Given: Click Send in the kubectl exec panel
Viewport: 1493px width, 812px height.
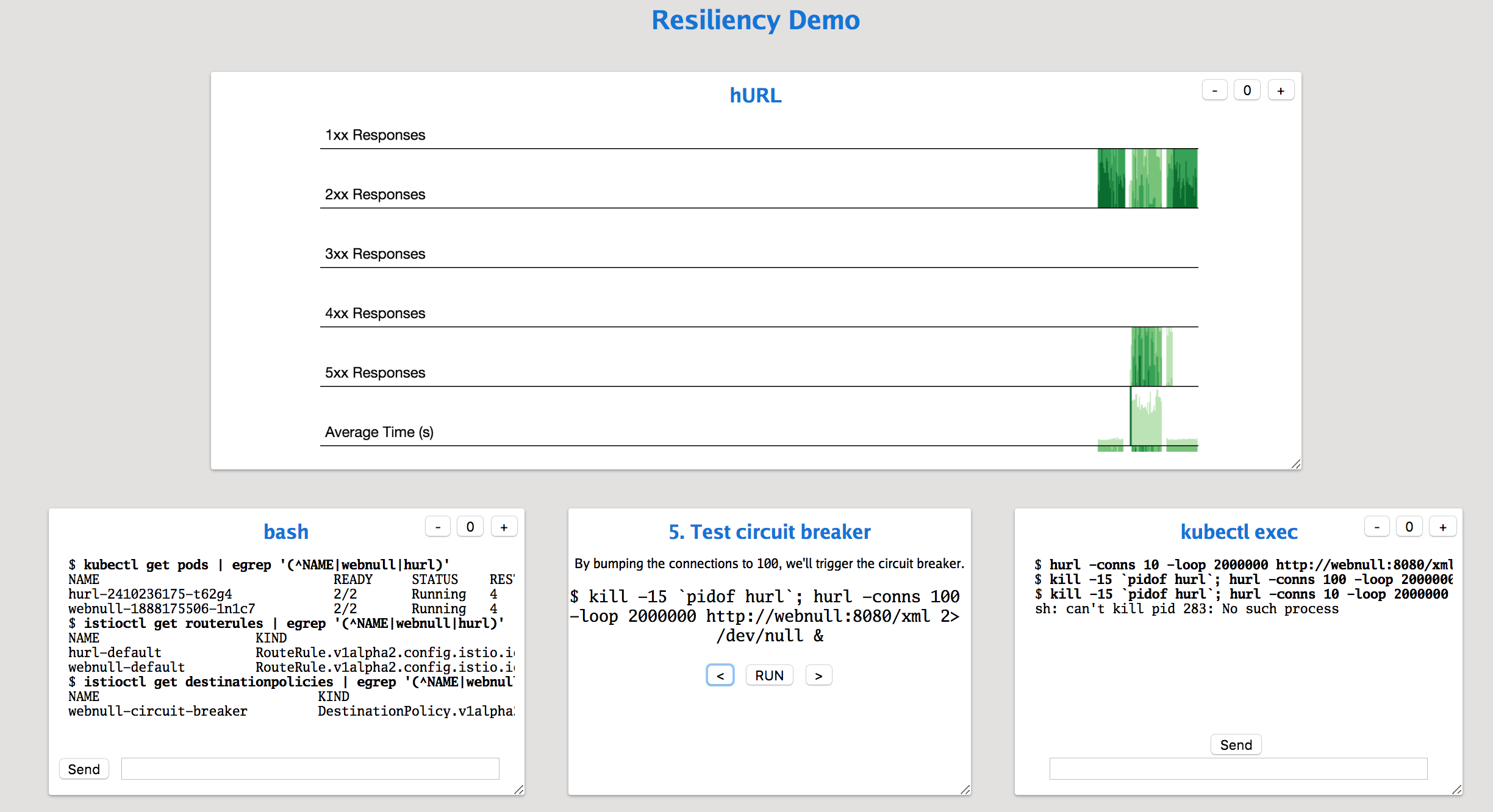Looking at the screenshot, I should [1236, 745].
